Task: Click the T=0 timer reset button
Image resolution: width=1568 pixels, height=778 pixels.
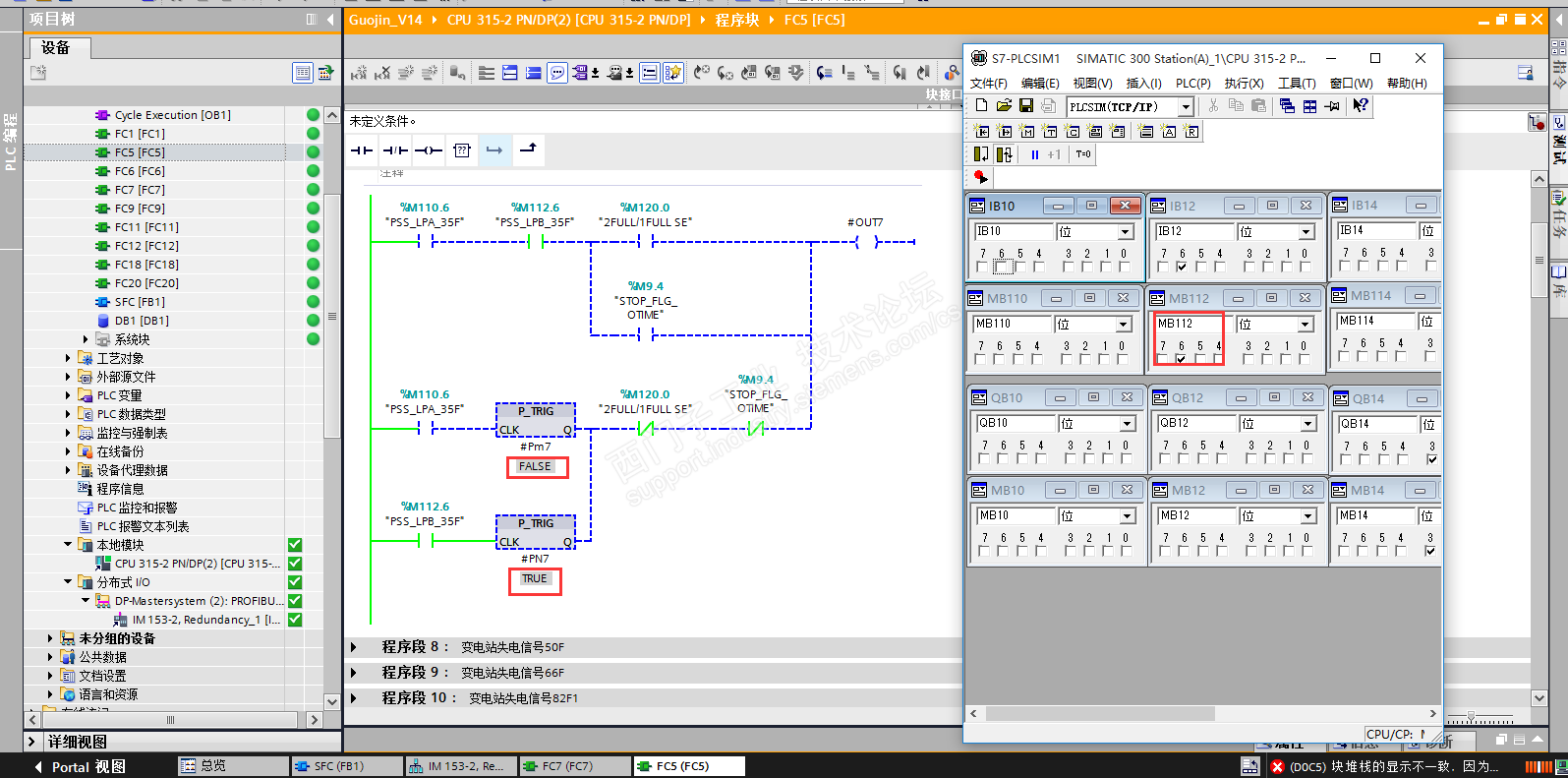Action: (x=1083, y=154)
